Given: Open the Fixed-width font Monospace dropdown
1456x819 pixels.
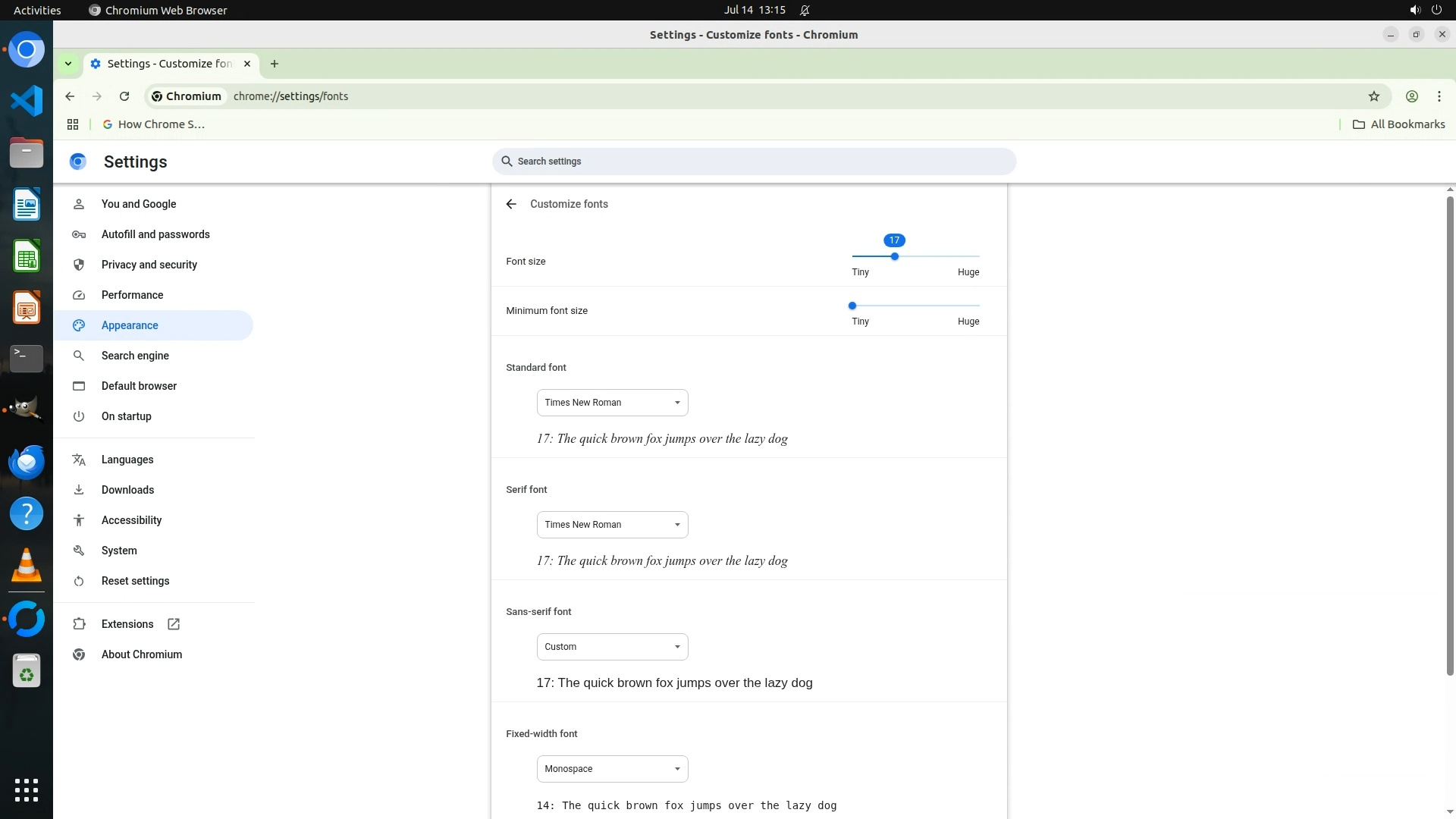Looking at the screenshot, I should point(612,769).
